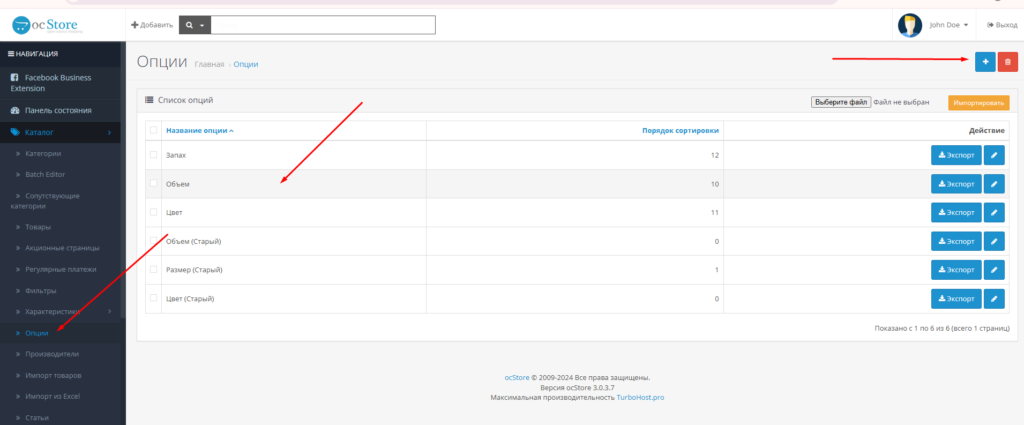
Task: Collapse the Каталог menu section
Action: [x=60, y=132]
